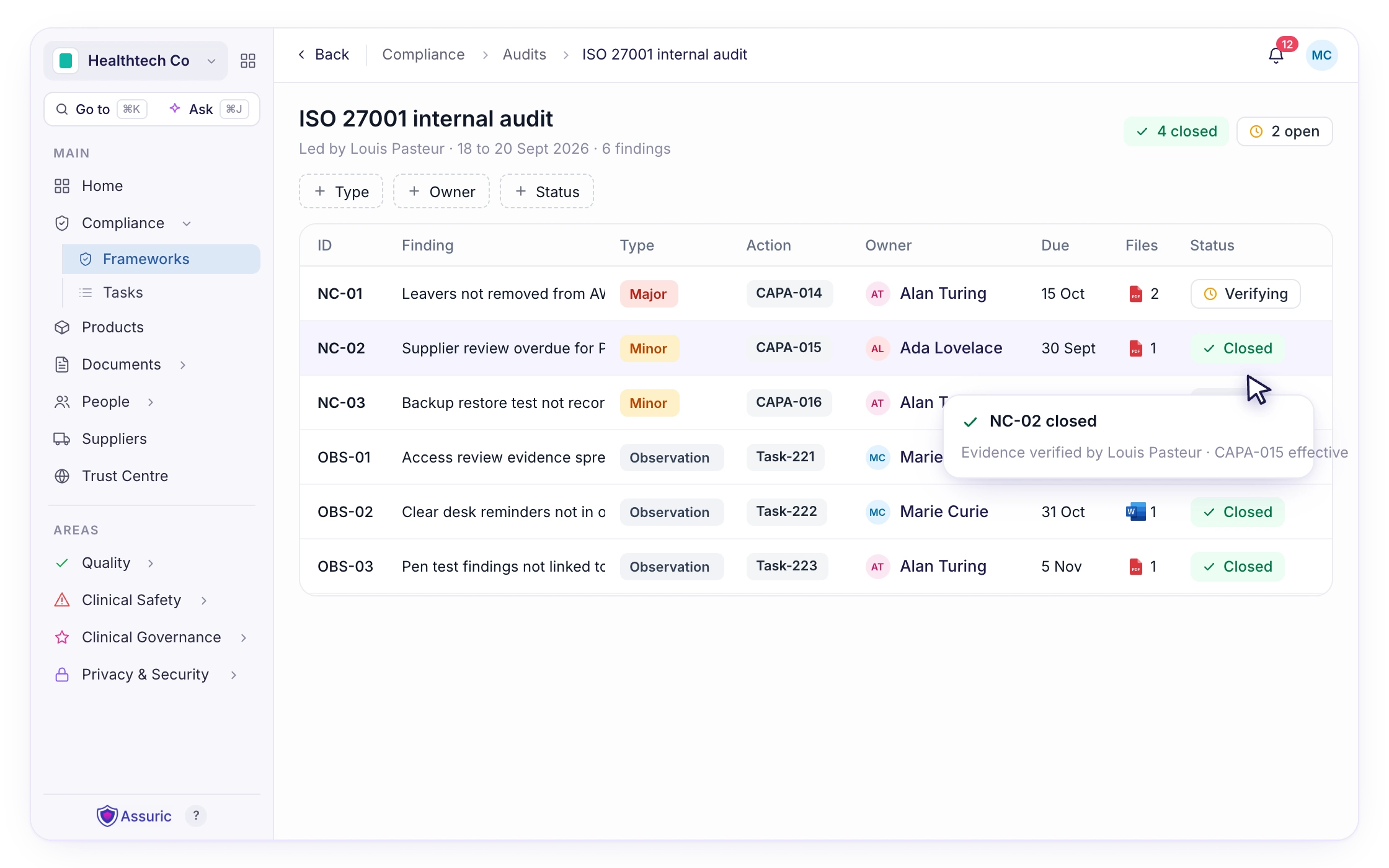Filter by the 2 open badge
The height and width of the screenshot is (868, 1389).
click(x=1285, y=131)
